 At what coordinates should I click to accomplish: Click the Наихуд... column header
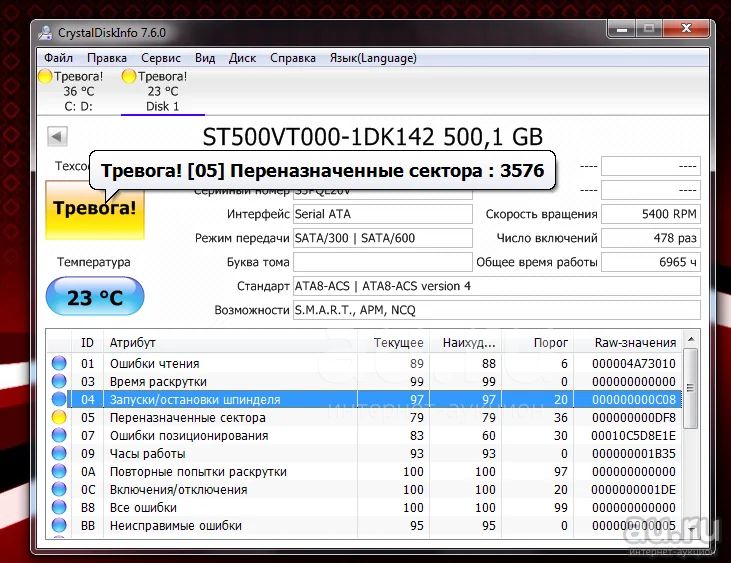[x=465, y=343]
